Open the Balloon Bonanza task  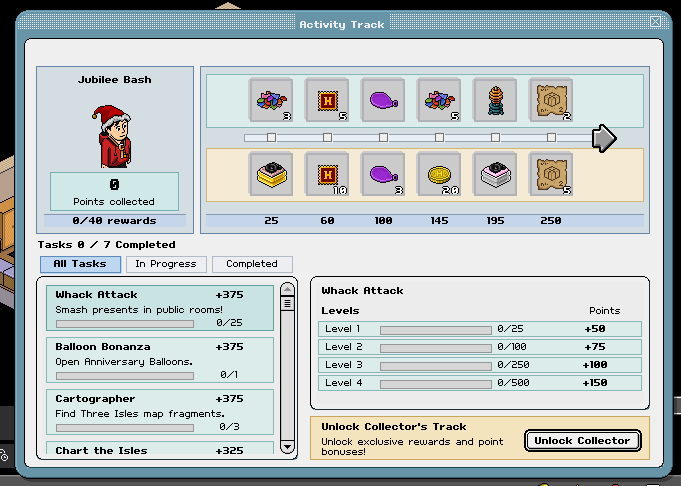pos(160,360)
